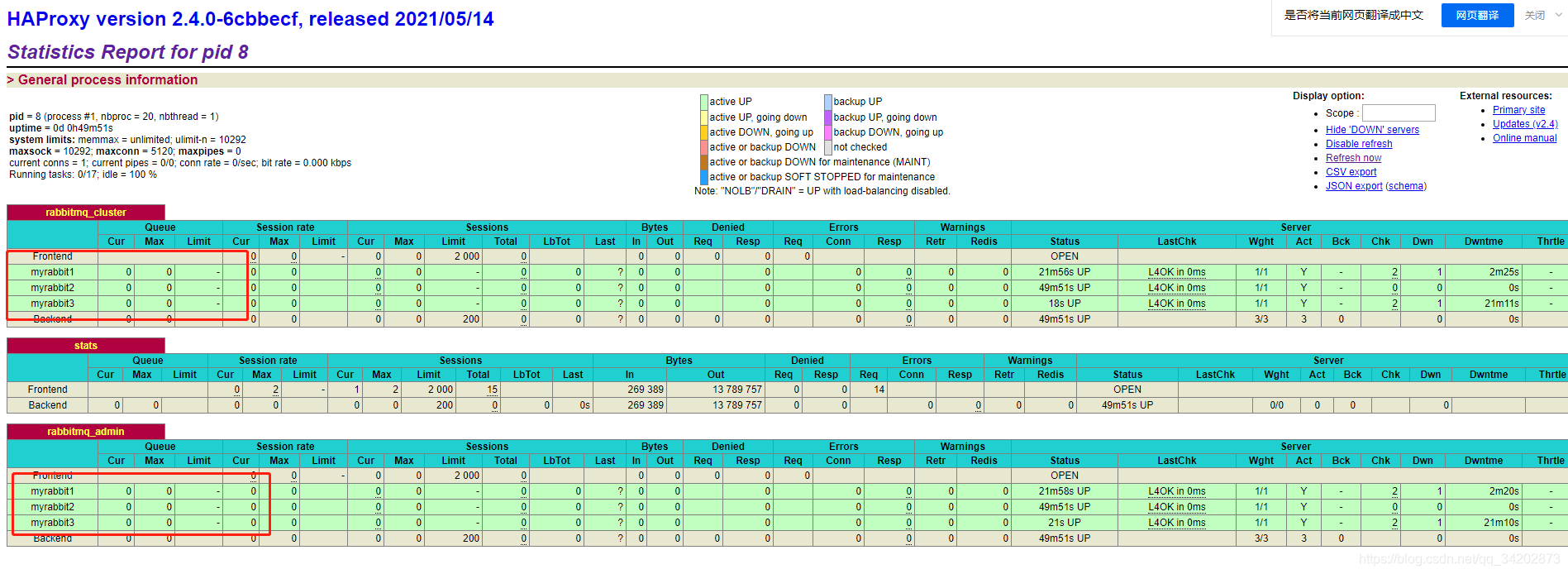Screen dimensions: 1568x574
Task: Click the HAProxy version 2.4.0 title
Action: tap(250, 19)
